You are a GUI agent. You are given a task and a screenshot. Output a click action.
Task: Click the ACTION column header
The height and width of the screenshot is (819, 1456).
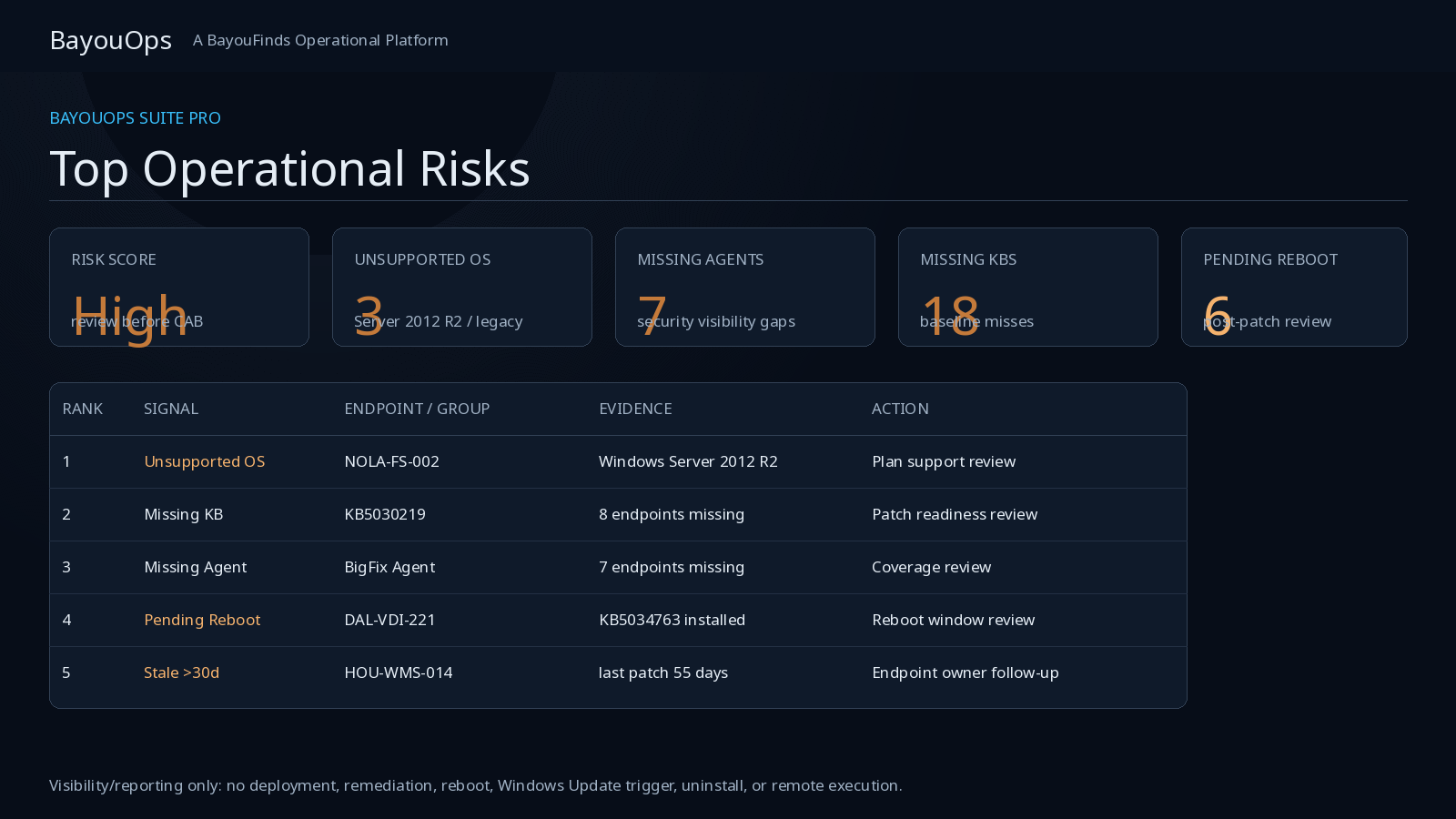pos(900,409)
